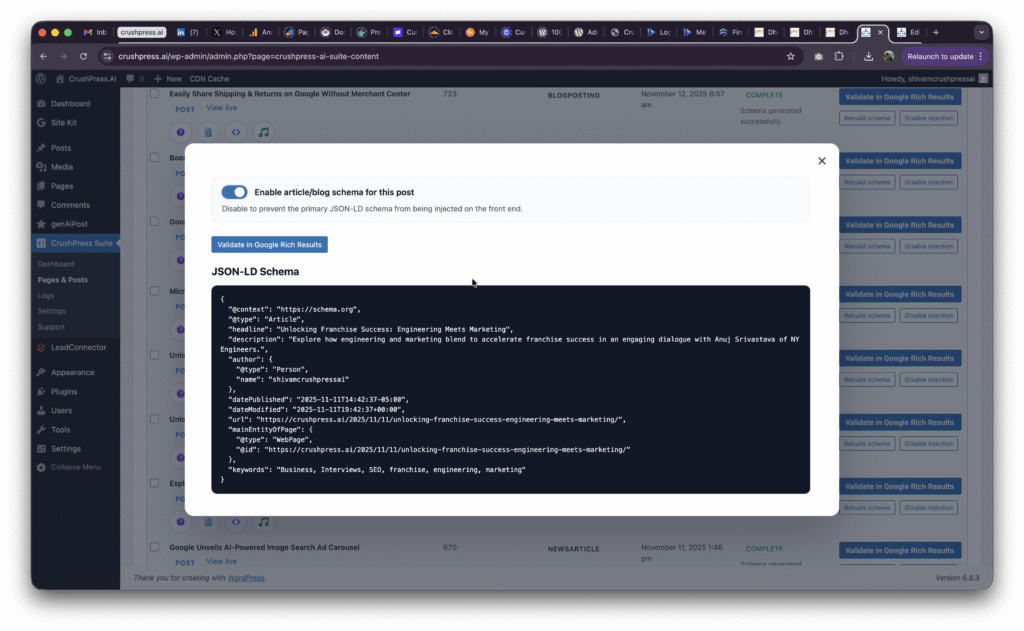Open Support submenu item

(51, 327)
